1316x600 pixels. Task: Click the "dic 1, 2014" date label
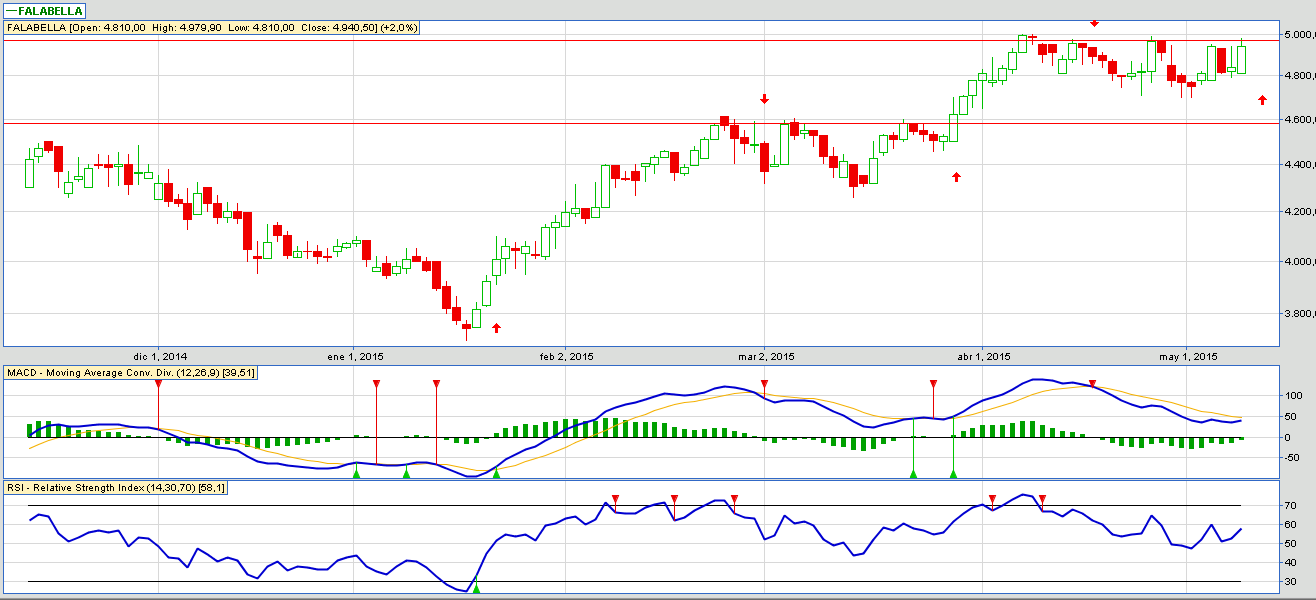160,356
